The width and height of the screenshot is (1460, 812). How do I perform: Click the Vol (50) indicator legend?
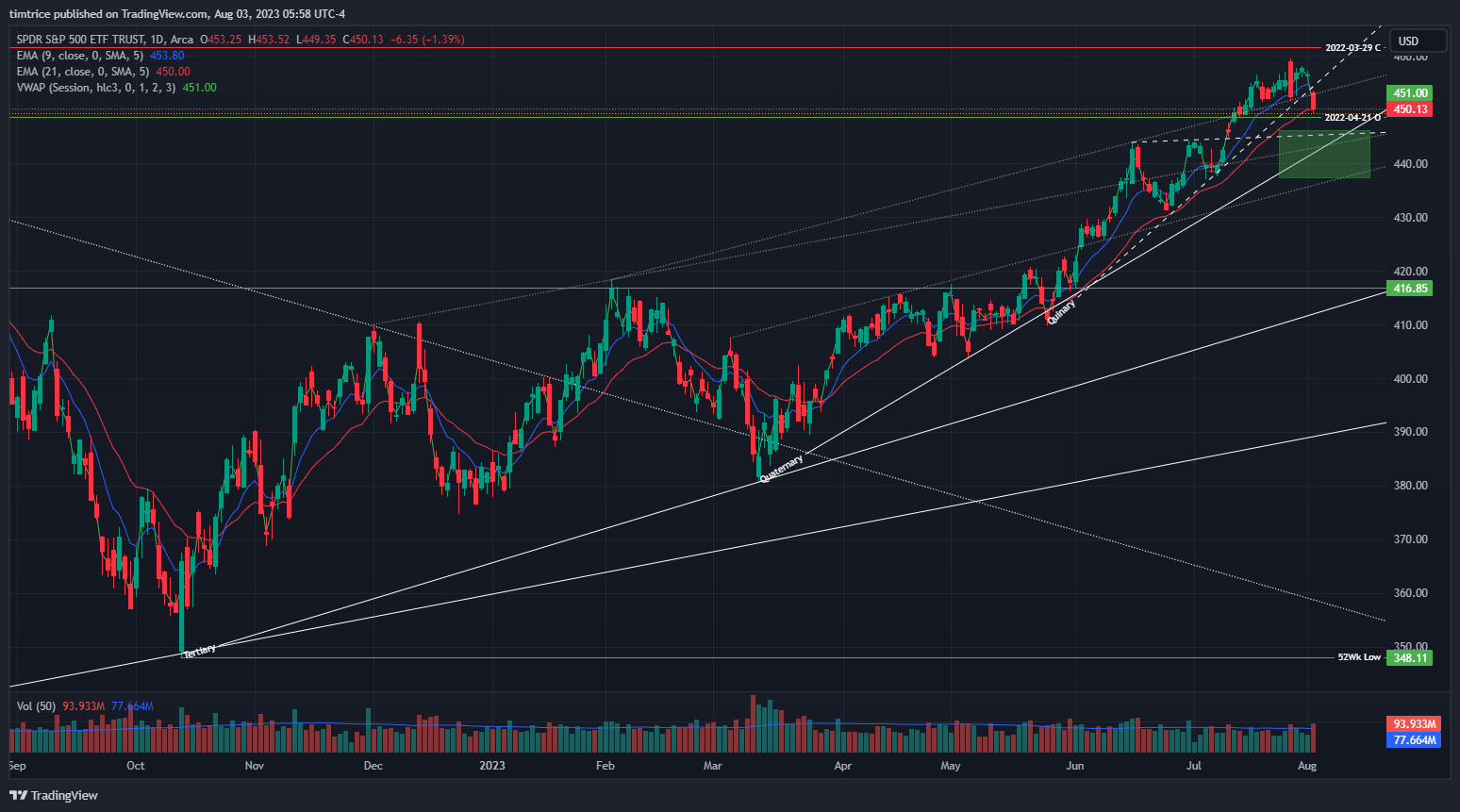tap(36, 706)
